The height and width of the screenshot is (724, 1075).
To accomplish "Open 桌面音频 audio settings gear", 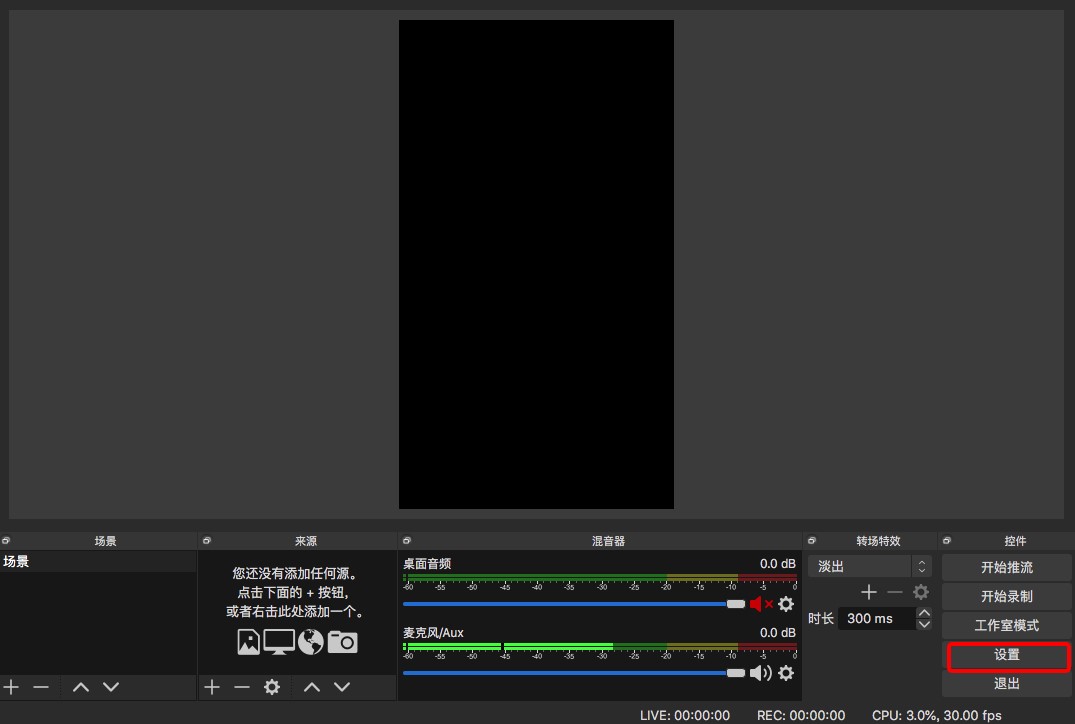I will coord(786,604).
